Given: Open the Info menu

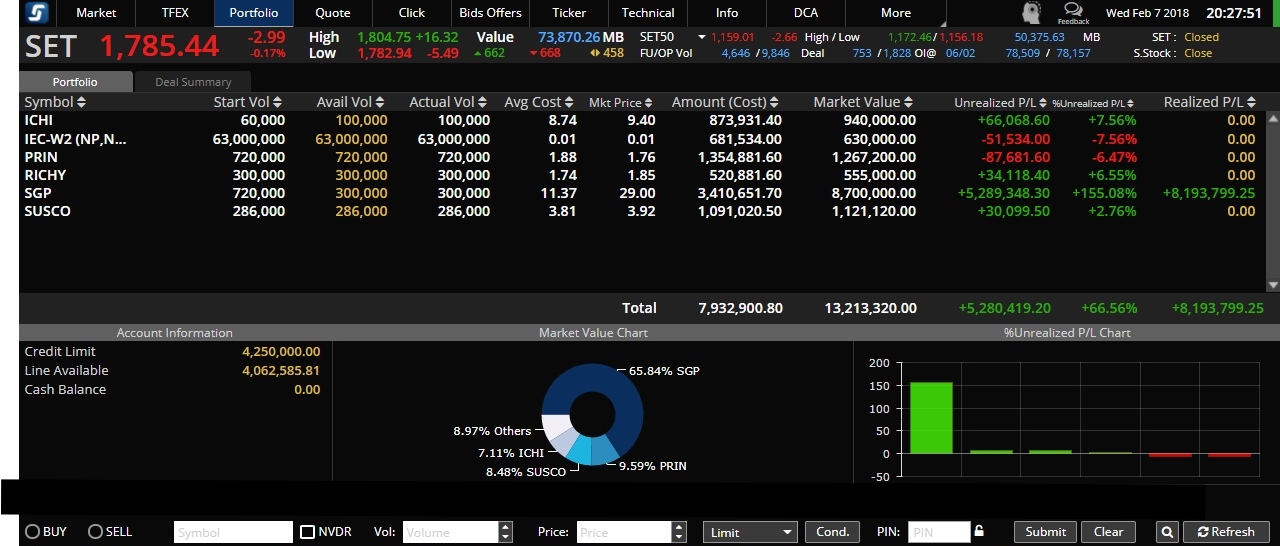Looking at the screenshot, I should (x=727, y=13).
